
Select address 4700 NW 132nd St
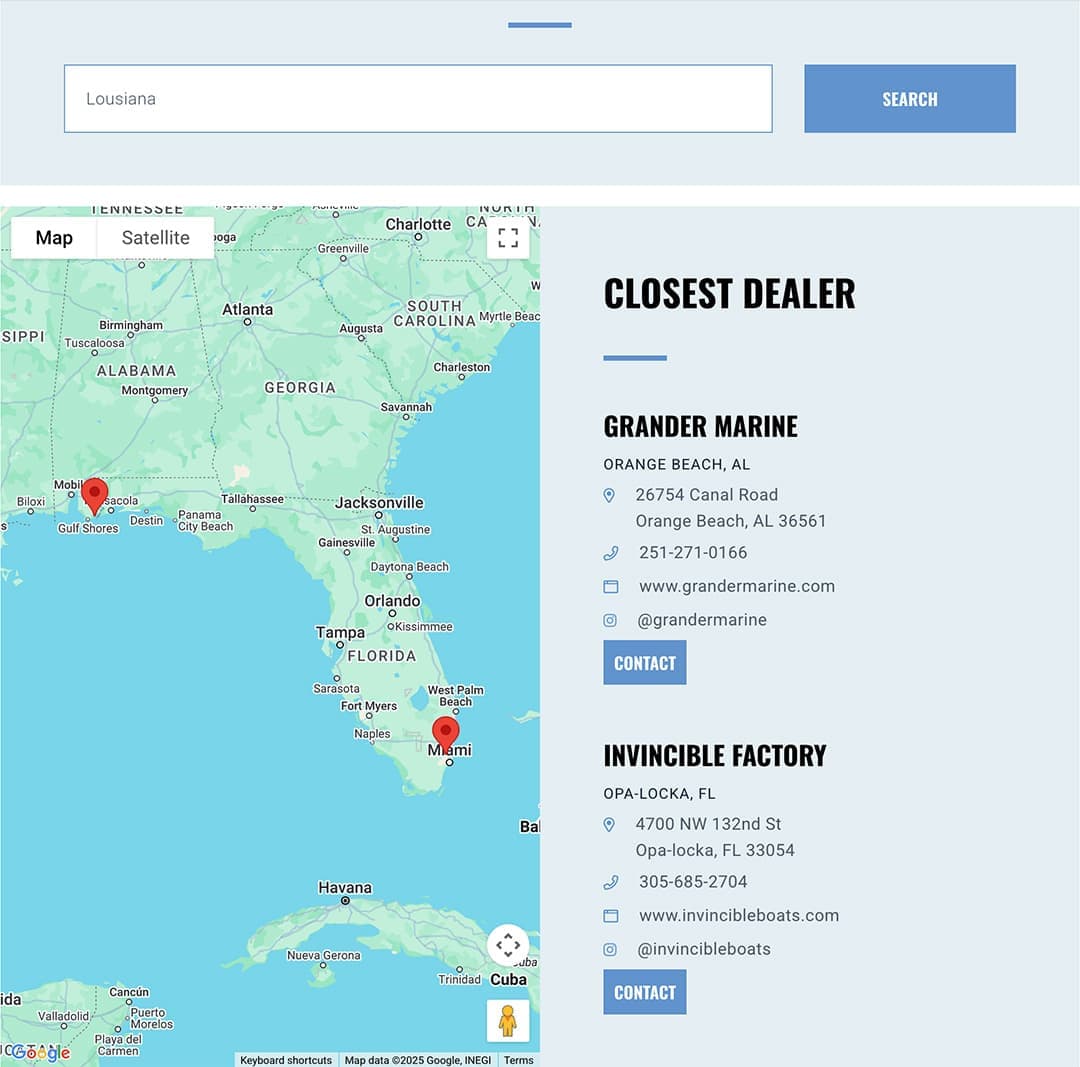[708, 824]
